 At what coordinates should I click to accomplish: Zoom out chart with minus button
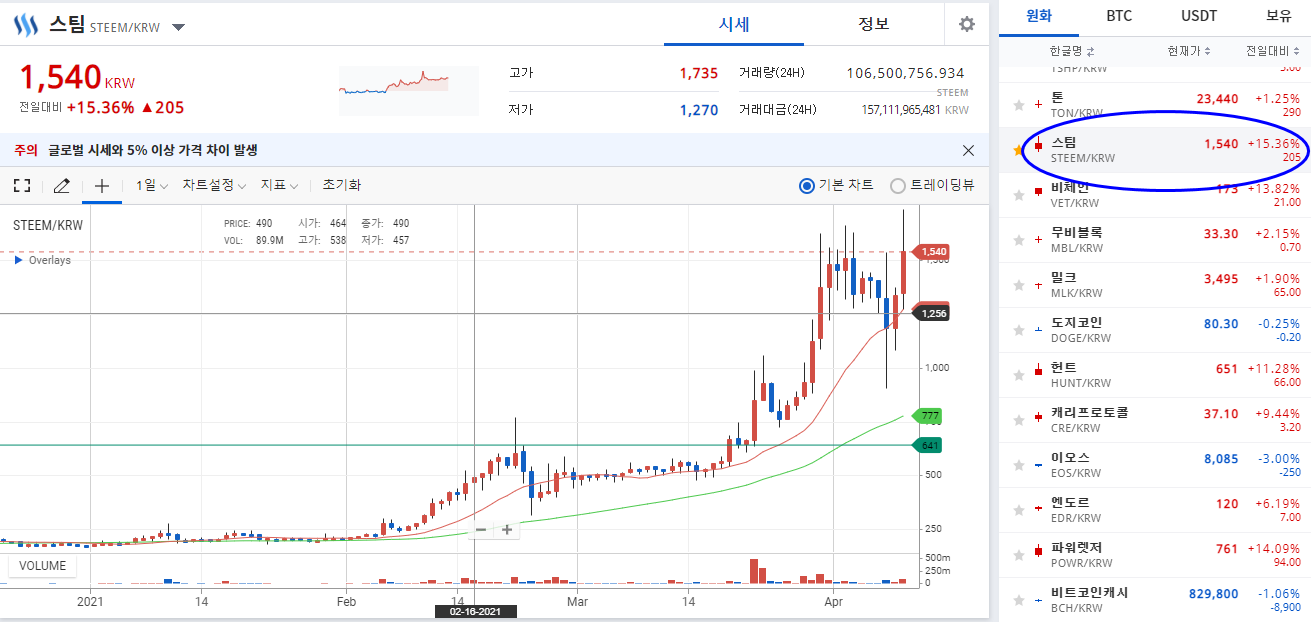(x=481, y=530)
